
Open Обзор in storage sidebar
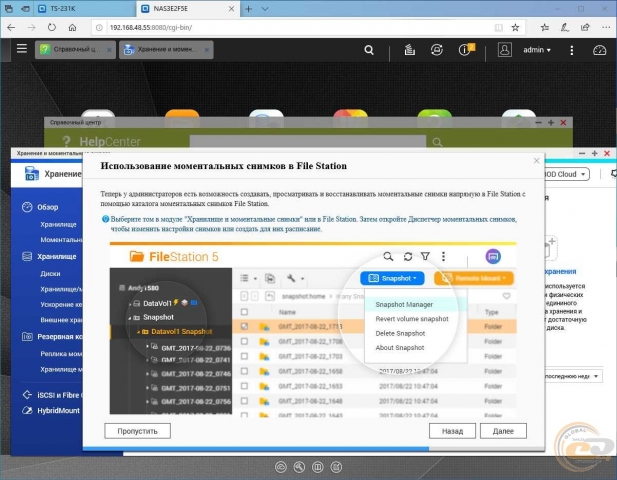coord(47,207)
